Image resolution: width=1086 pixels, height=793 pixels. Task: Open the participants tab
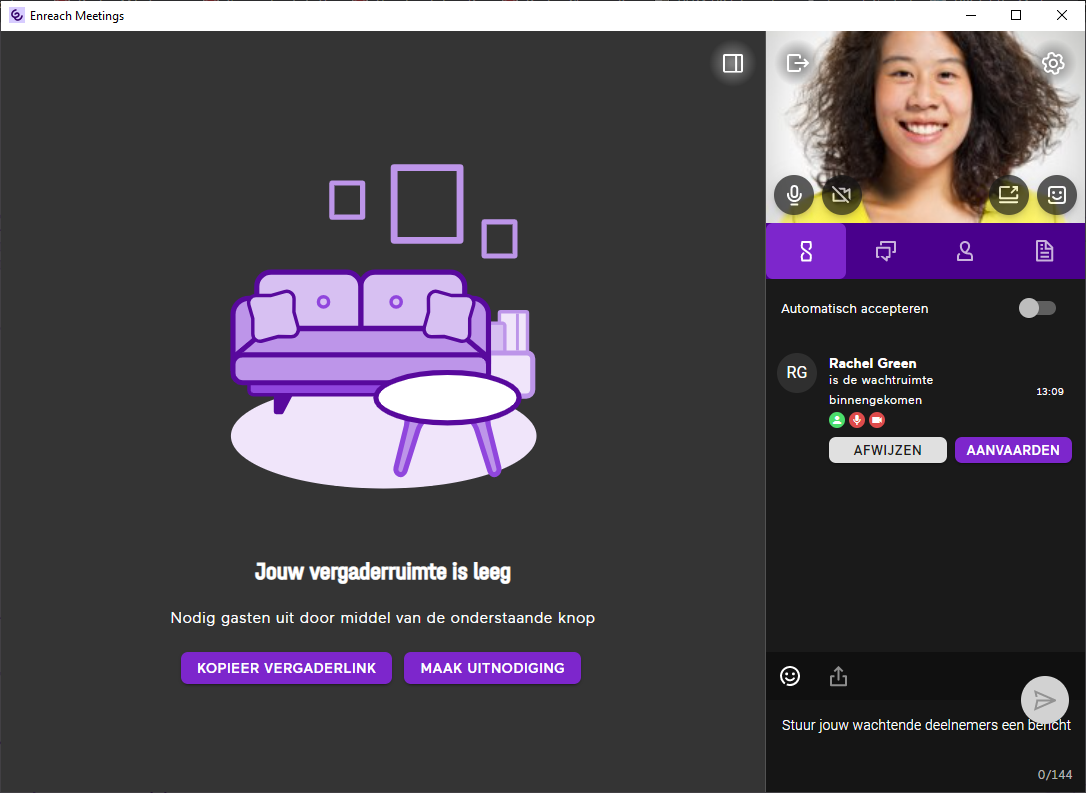point(965,251)
